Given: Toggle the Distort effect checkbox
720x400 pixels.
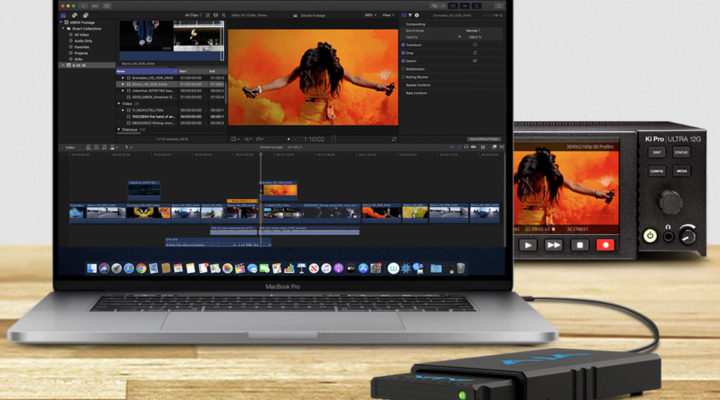Looking at the screenshot, I should tap(403, 61).
